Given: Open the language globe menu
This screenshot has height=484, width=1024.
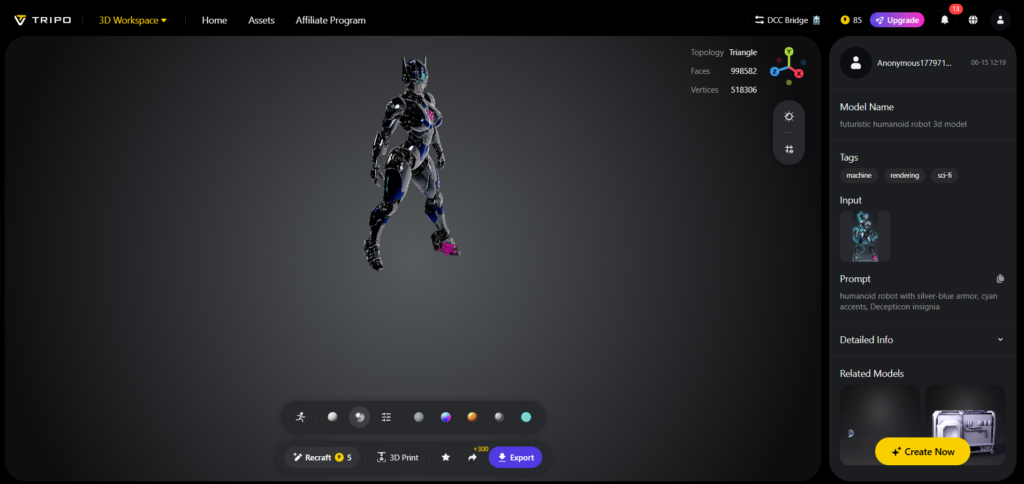Looking at the screenshot, I should [973, 20].
